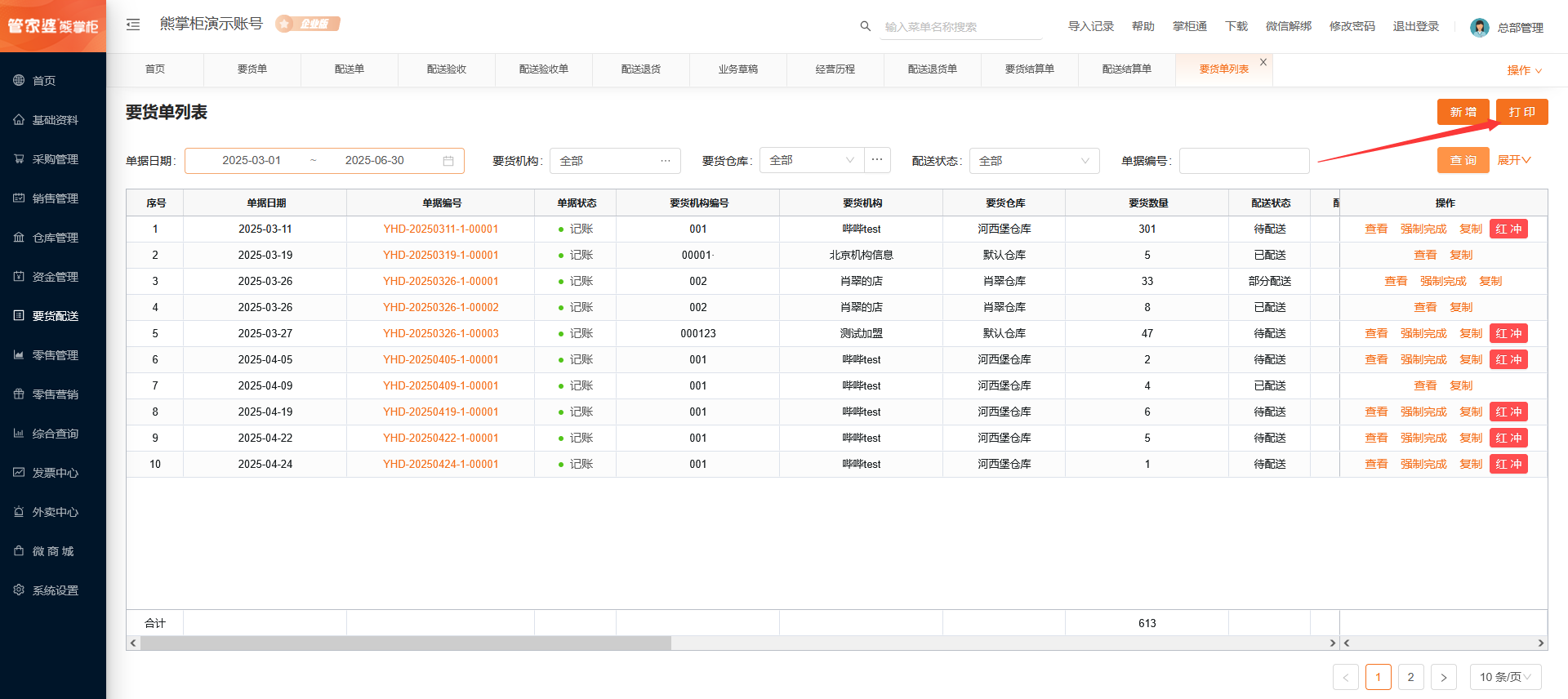
Task: Open the 10 条/页 page size selector
Action: (1505, 677)
